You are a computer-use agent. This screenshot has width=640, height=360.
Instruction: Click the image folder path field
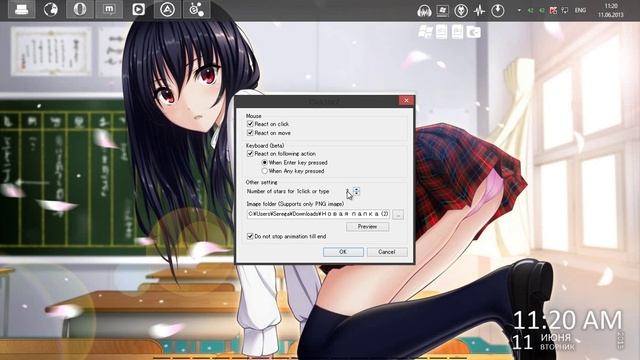pyautogui.click(x=318, y=214)
